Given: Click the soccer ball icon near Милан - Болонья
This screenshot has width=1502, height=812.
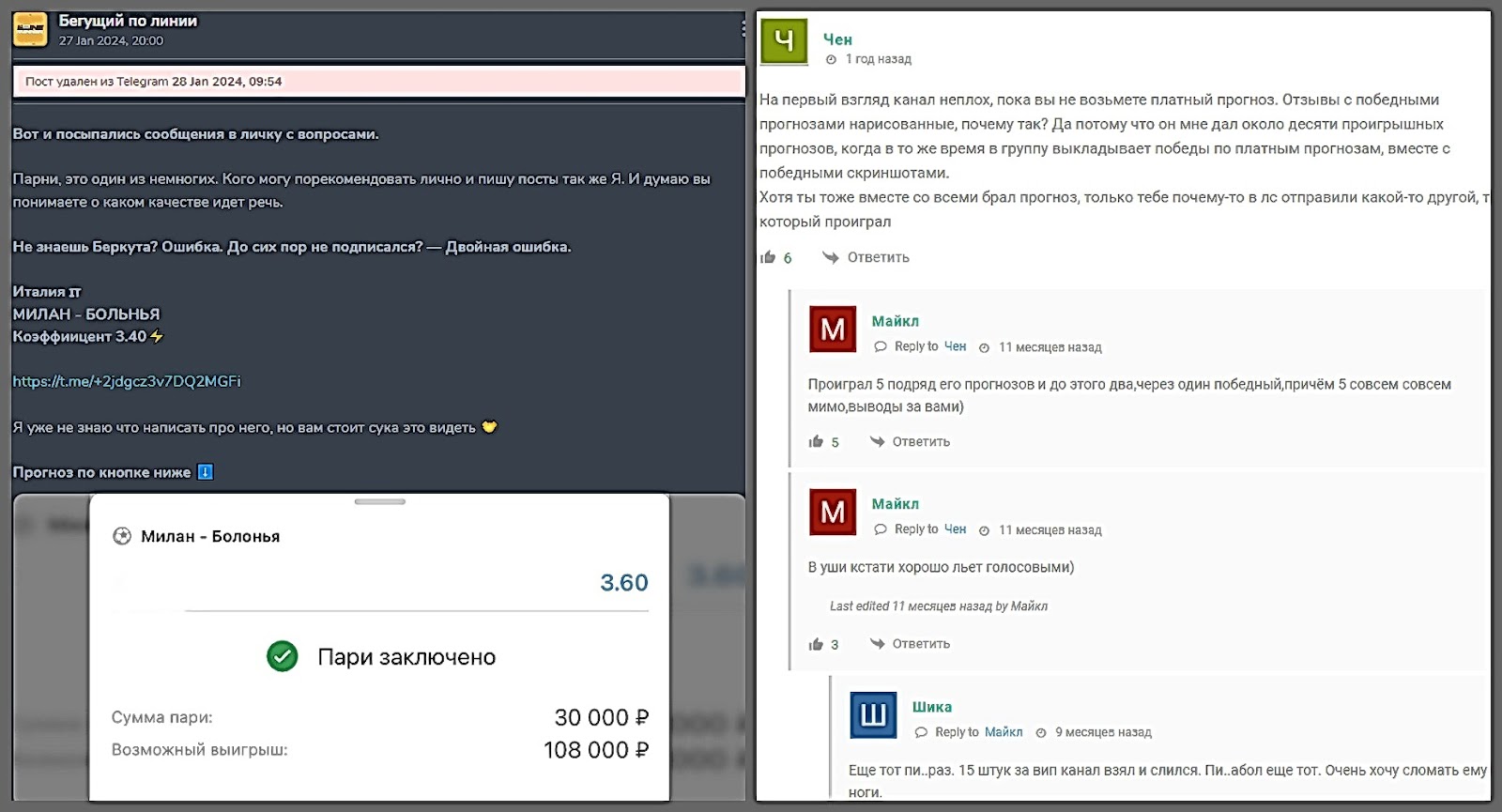Looking at the screenshot, I should point(122,536).
